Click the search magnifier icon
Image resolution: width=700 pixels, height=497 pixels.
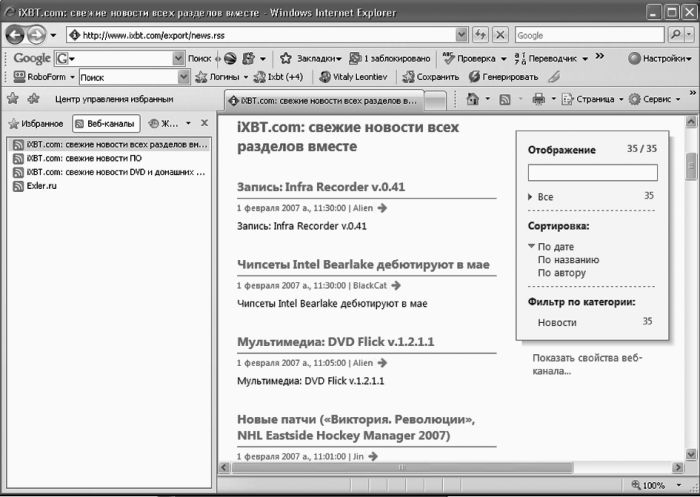[x=674, y=35]
